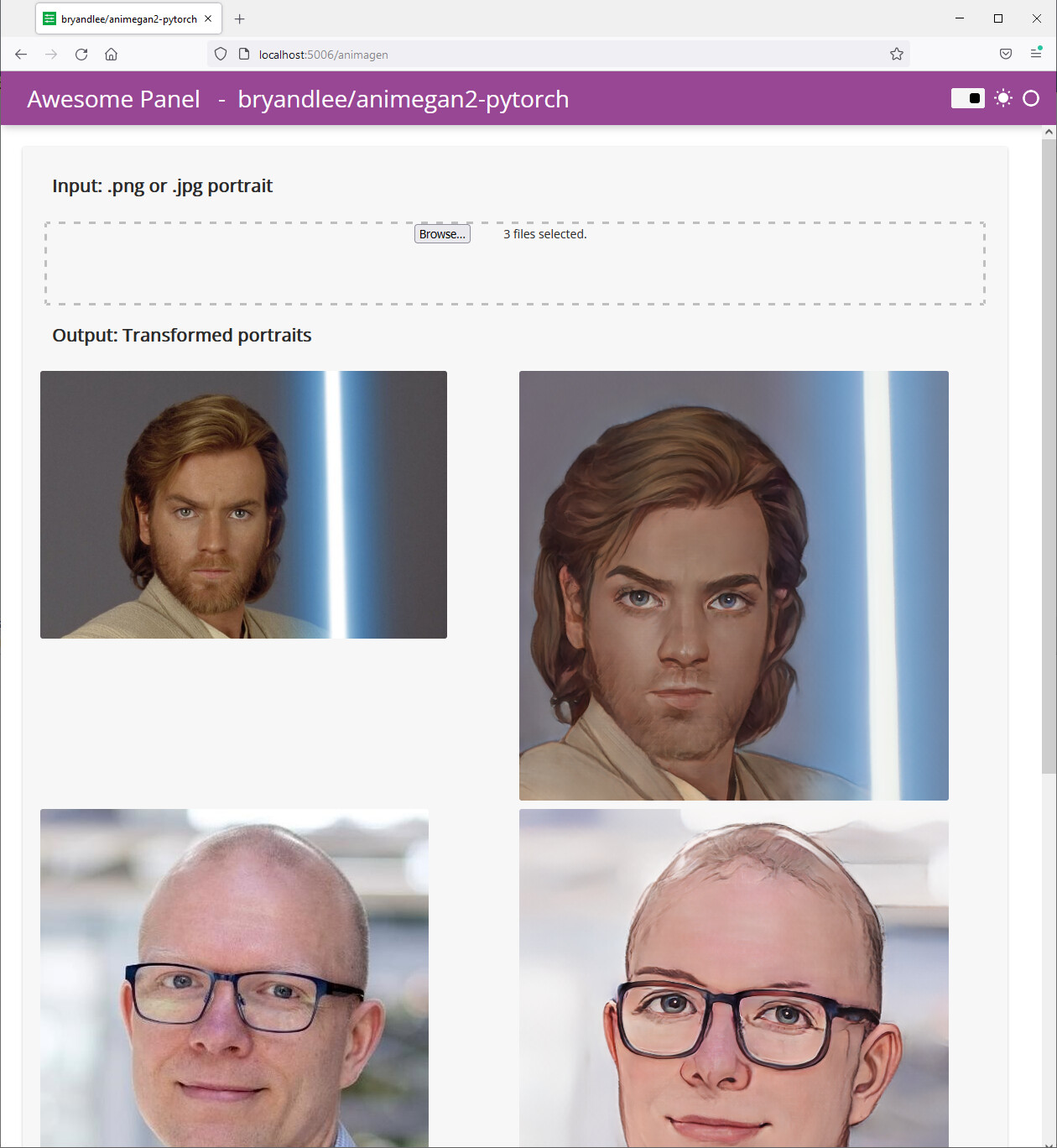1057x1148 pixels.
Task: Click the vertical scrollbar thumb
Action: (1049, 456)
